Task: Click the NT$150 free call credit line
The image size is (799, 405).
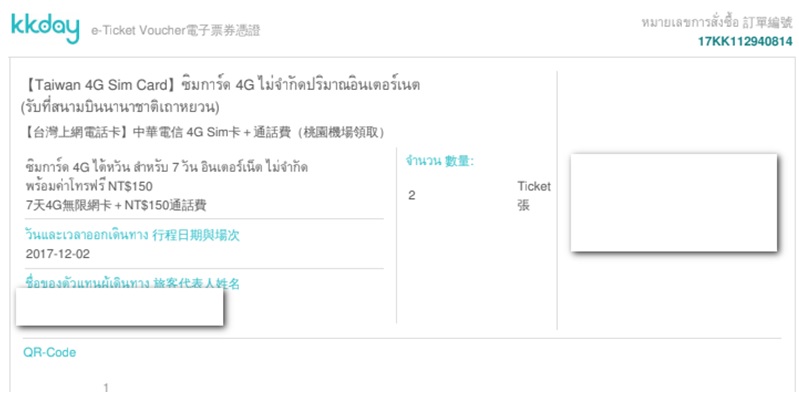Action: pos(89,186)
